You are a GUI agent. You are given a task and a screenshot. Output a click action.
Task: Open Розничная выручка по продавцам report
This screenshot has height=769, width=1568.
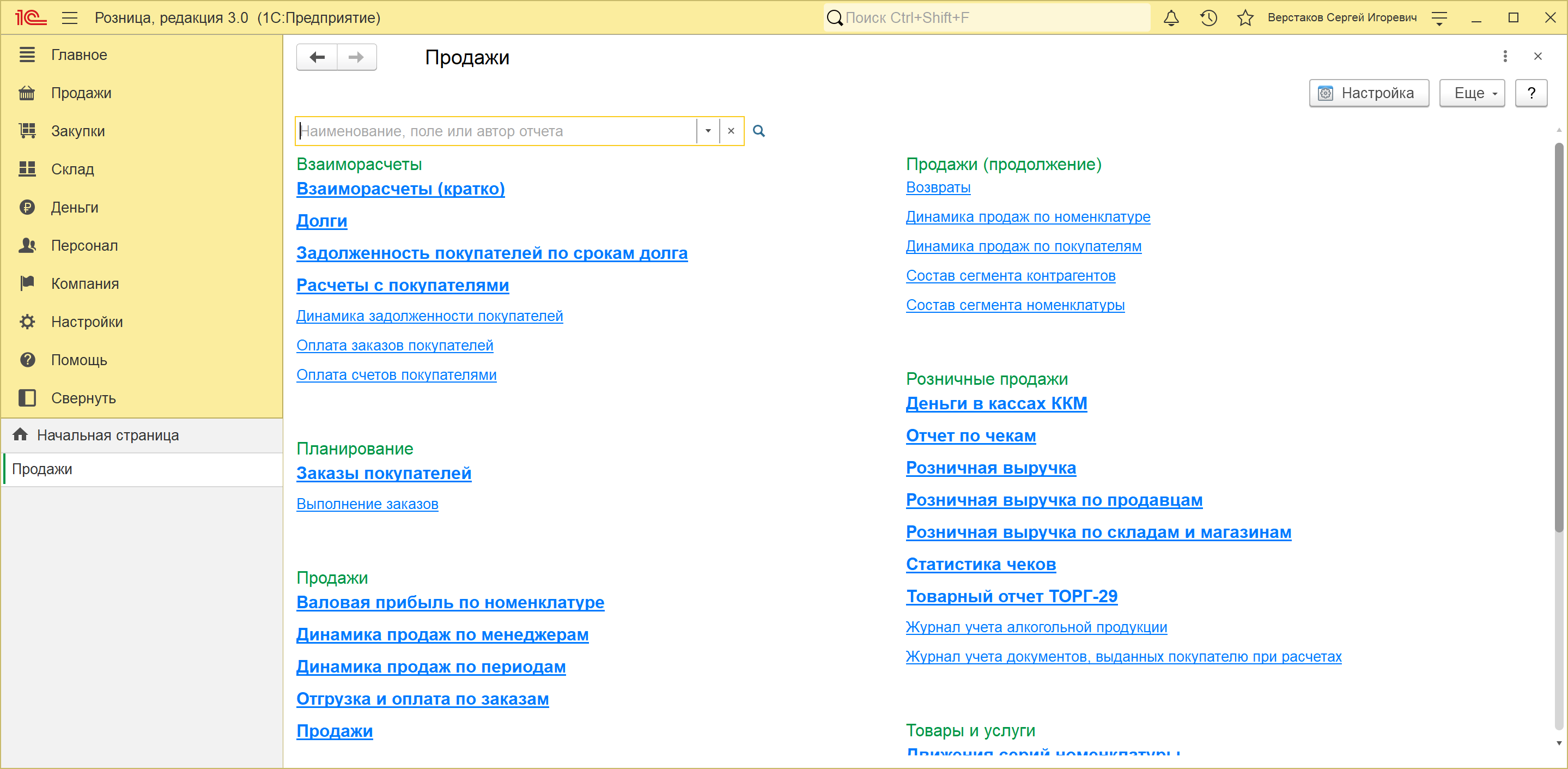(1054, 500)
